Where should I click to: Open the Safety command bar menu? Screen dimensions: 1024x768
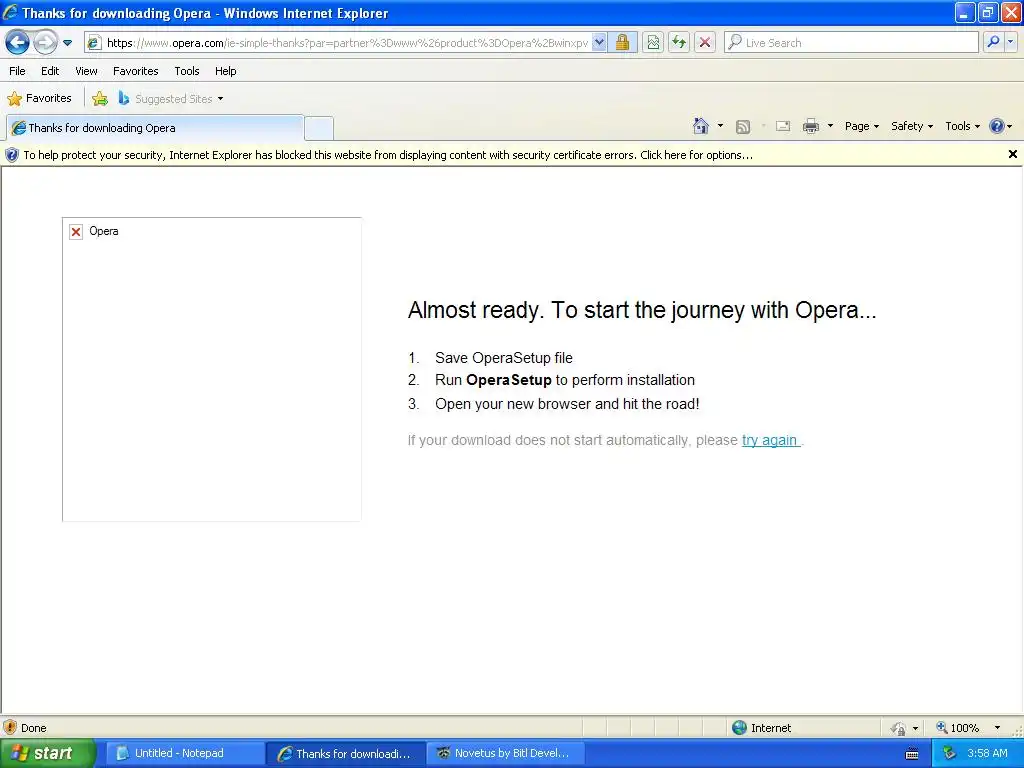tap(912, 126)
